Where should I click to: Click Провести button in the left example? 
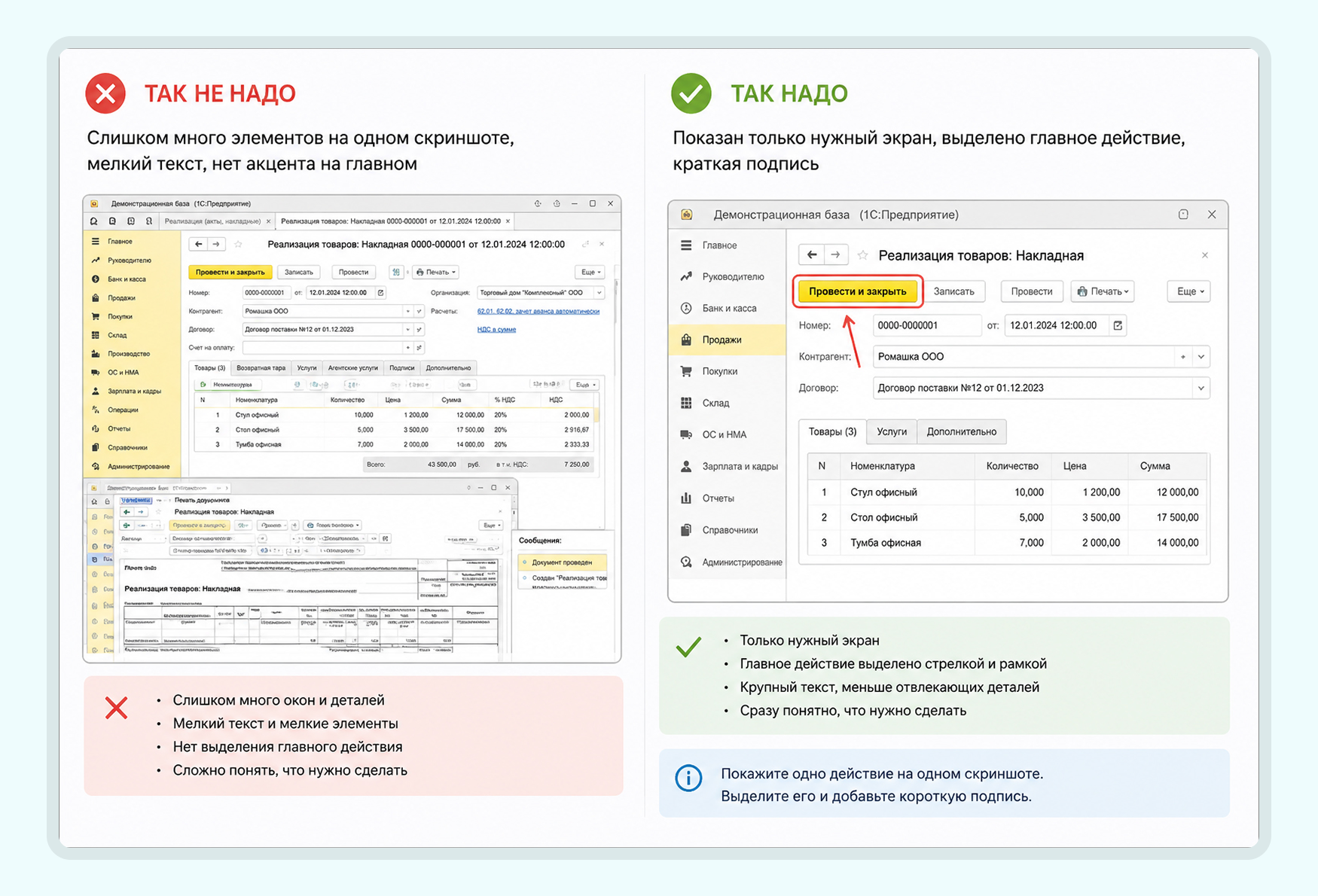pyautogui.click(x=353, y=272)
